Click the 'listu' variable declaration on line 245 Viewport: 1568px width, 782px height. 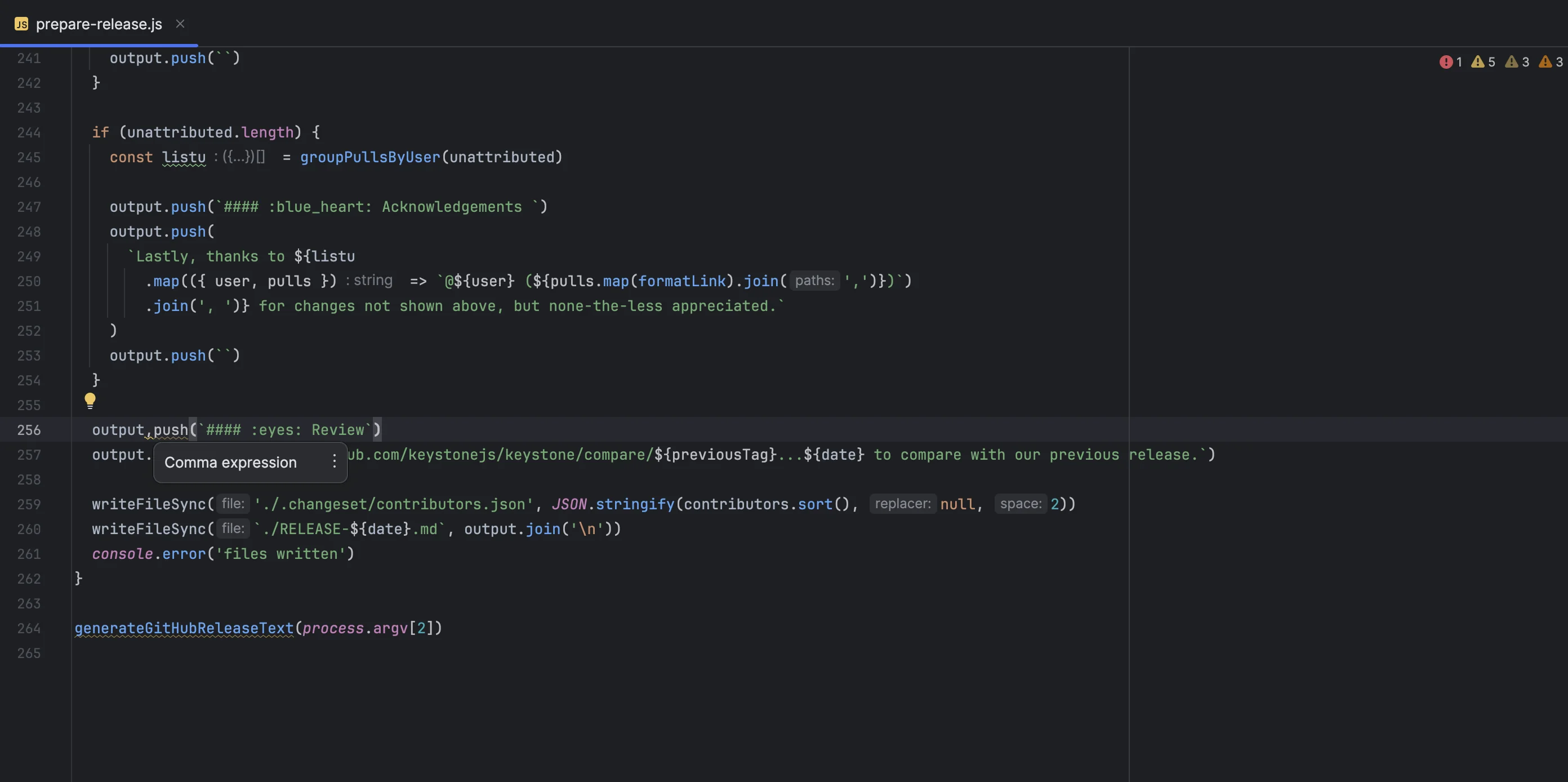(184, 157)
